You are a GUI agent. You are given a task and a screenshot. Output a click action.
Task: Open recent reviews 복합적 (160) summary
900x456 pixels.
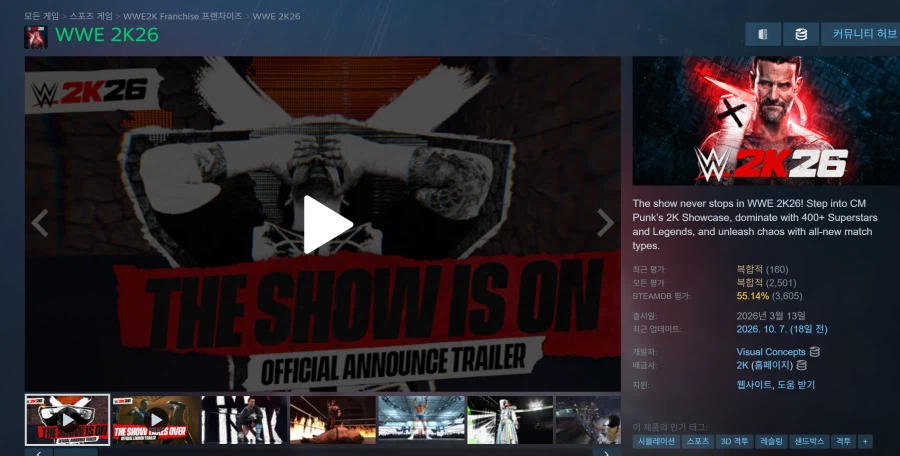point(762,269)
